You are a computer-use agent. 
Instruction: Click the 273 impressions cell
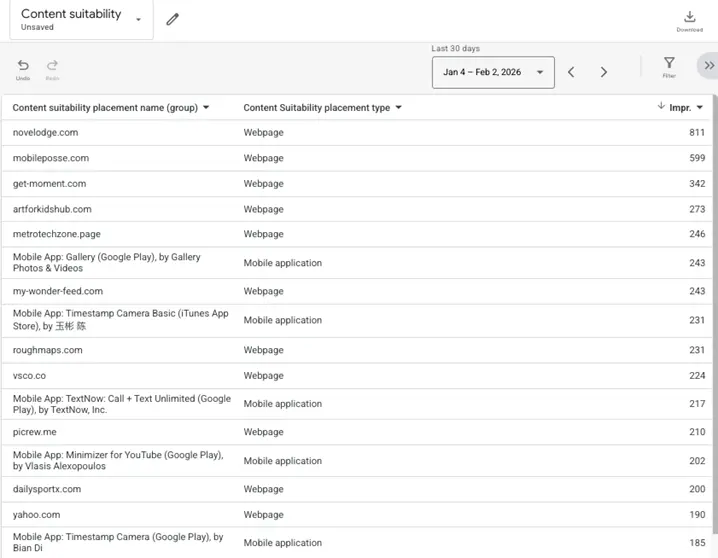coord(697,209)
